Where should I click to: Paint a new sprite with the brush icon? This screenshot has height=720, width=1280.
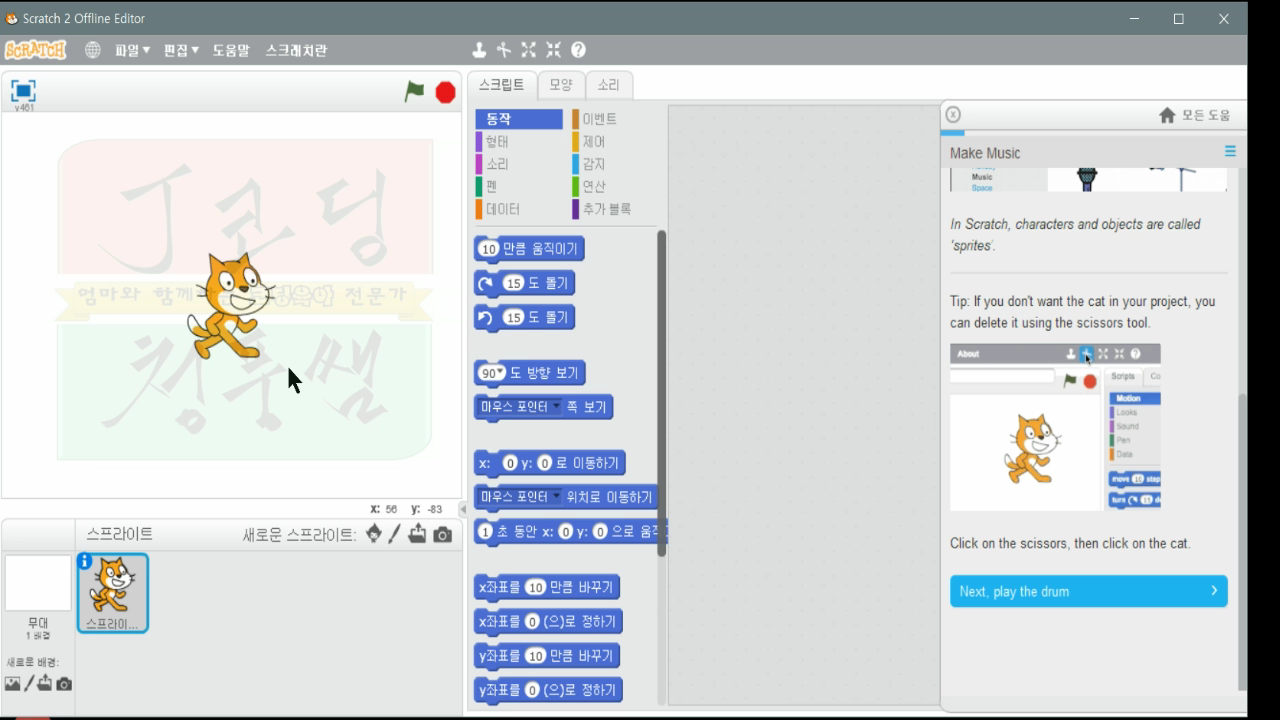395,534
